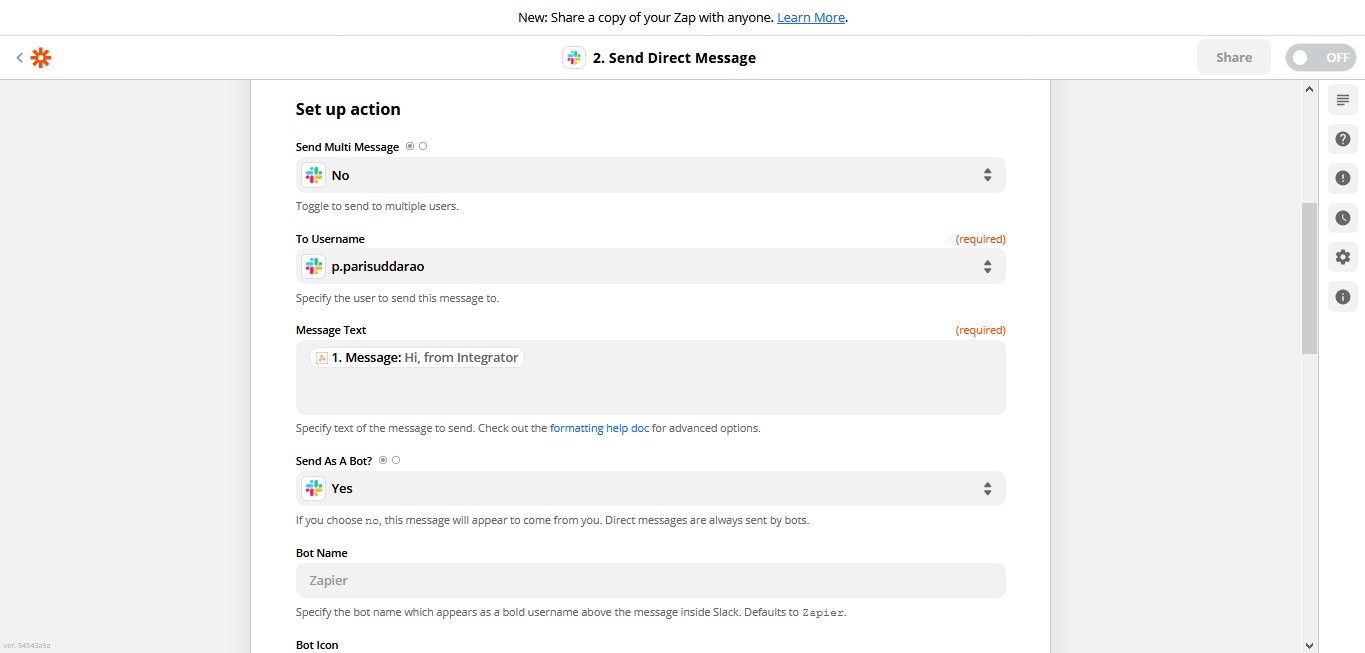Viewport: 1365px width, 653px height.
Task: Click the vertical scrollbar thumb
Action: tap(1309, 277)
